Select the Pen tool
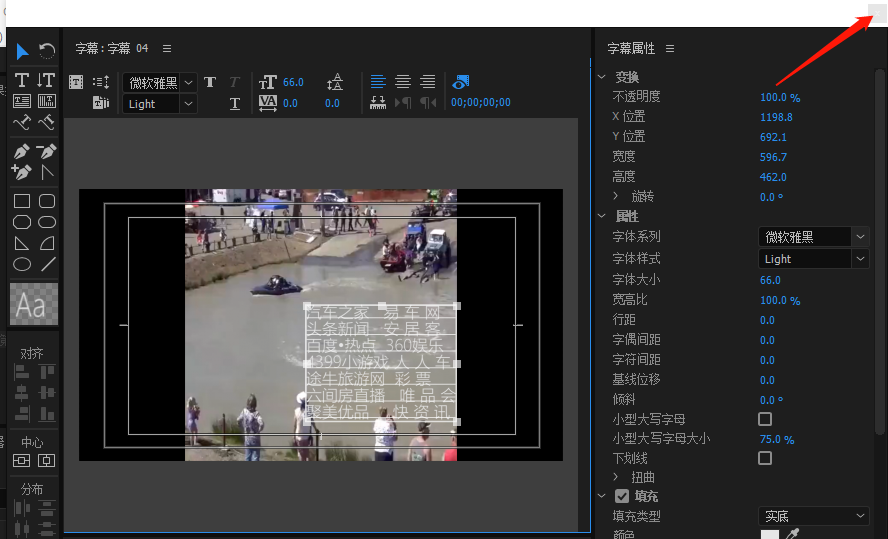The image size is (888, 539). tap(22, 151)
